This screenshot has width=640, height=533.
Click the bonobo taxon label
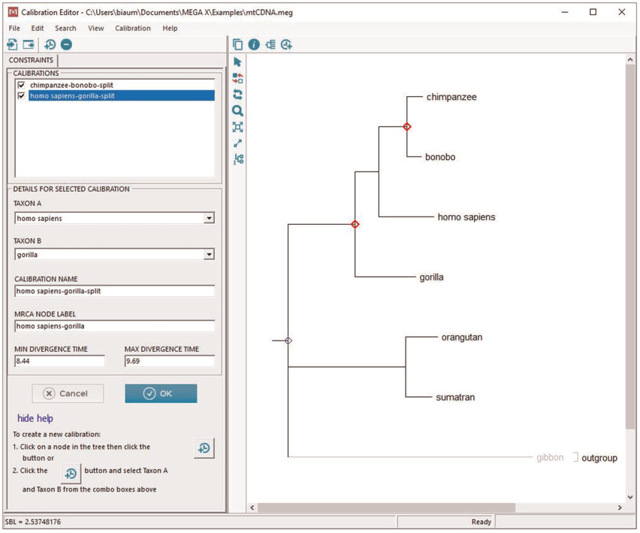tap(440, 157)
